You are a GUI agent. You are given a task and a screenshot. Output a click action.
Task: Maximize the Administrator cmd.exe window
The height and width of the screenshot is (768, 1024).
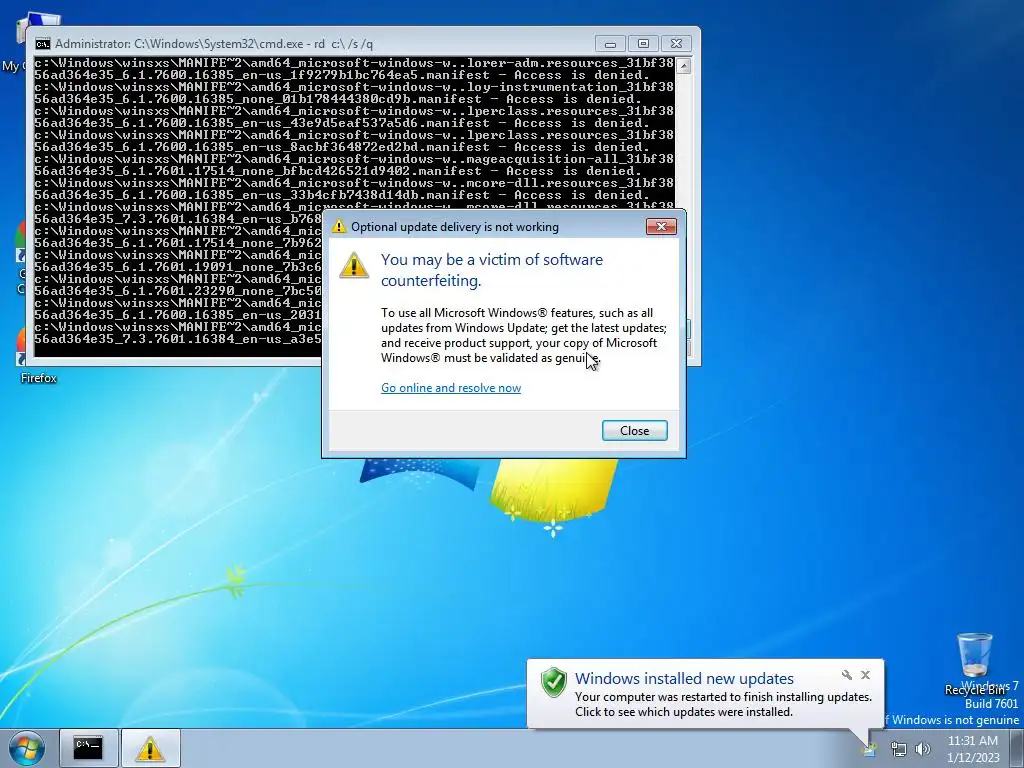[x=643, y=44]
